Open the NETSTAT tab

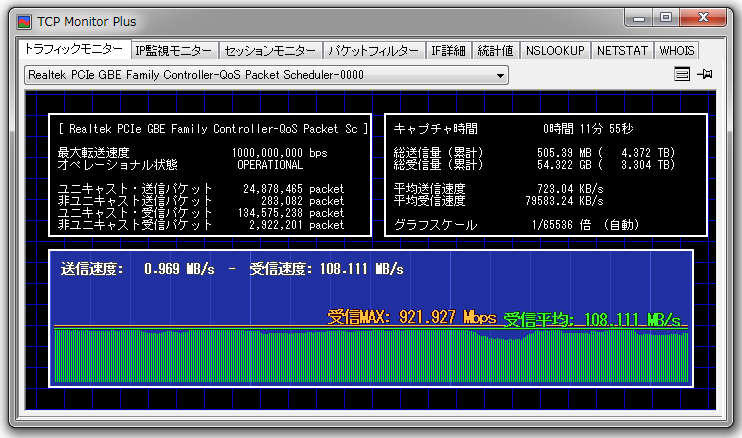[x=623, y=51]
